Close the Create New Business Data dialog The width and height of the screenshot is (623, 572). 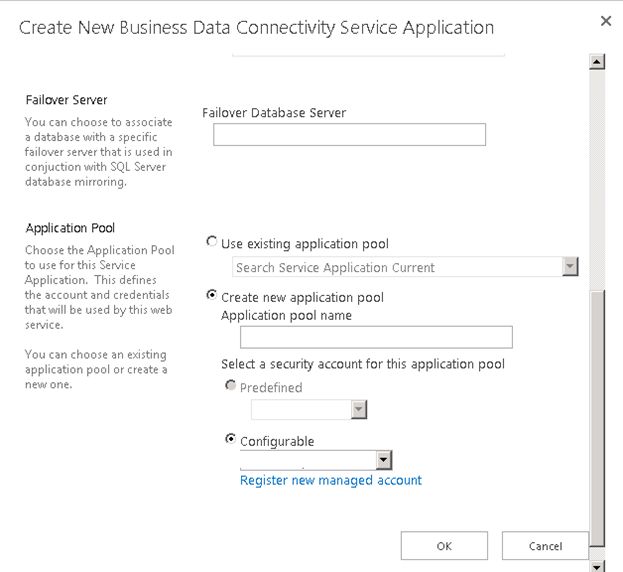605,20
